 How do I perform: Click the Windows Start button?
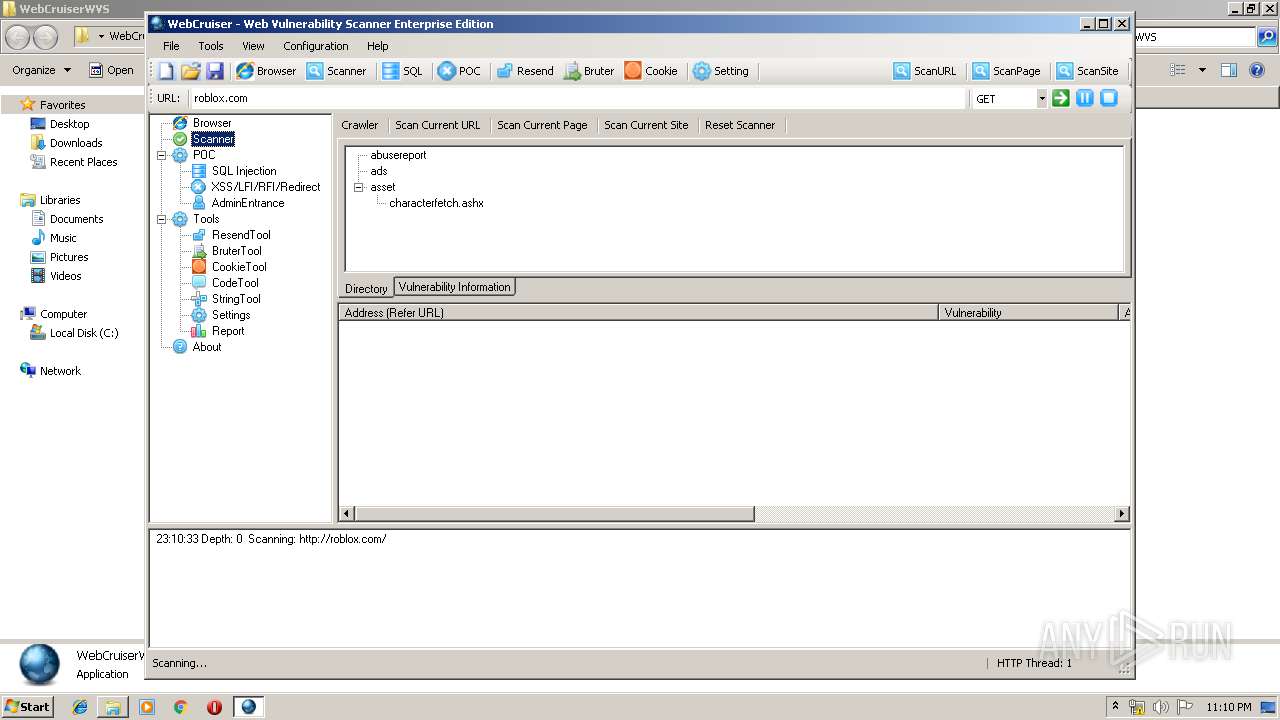point(27,706)
